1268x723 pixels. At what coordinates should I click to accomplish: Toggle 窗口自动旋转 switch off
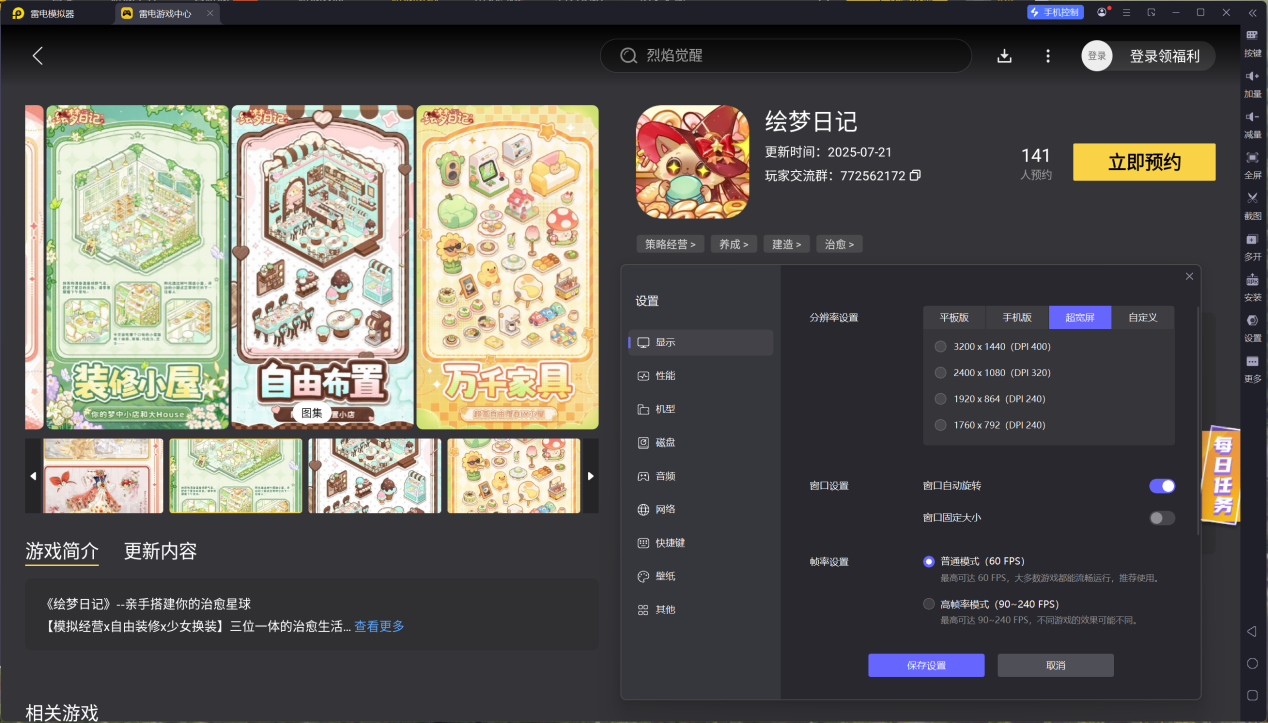(x=1162, y=486)
